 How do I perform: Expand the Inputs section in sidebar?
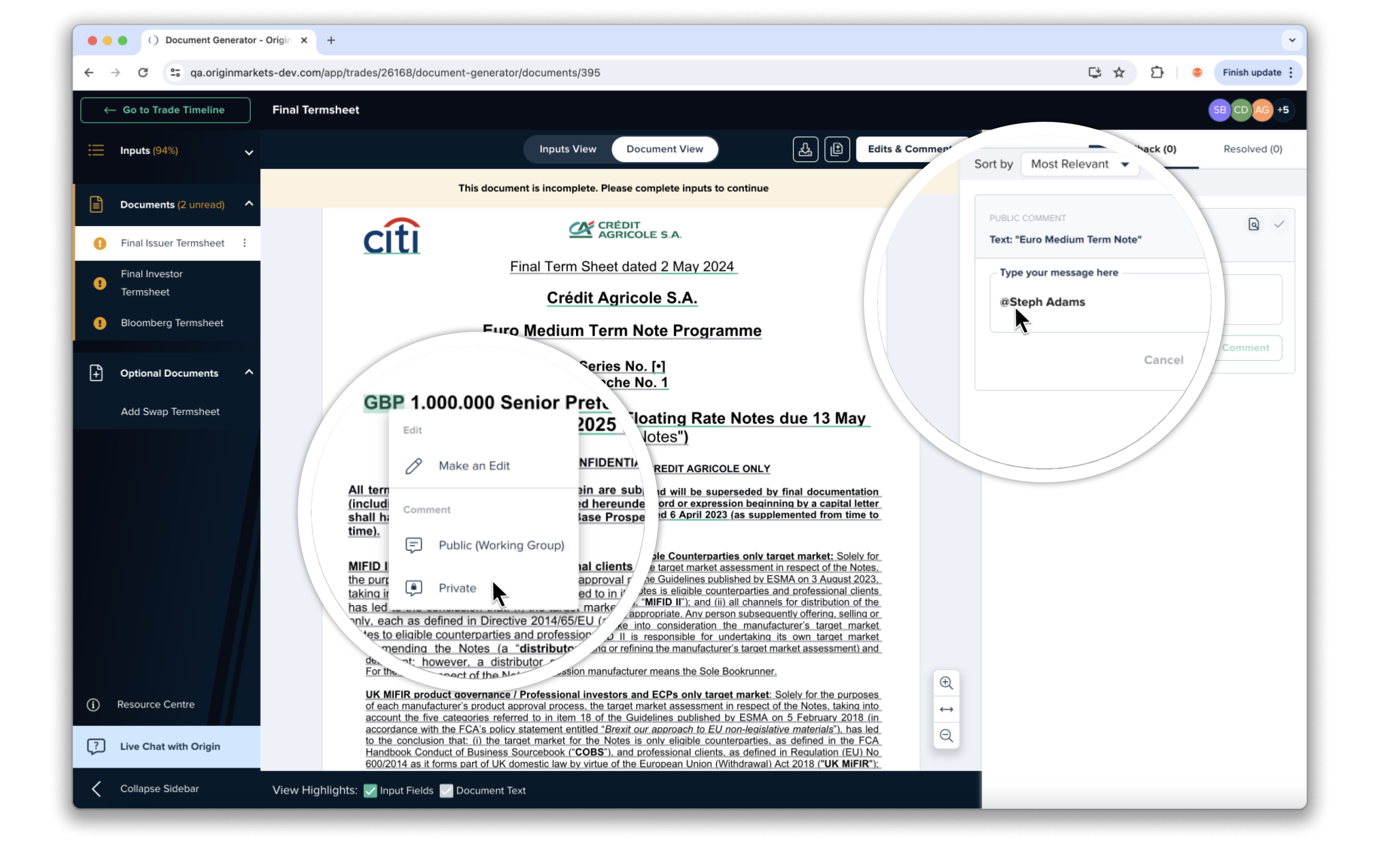248,152
